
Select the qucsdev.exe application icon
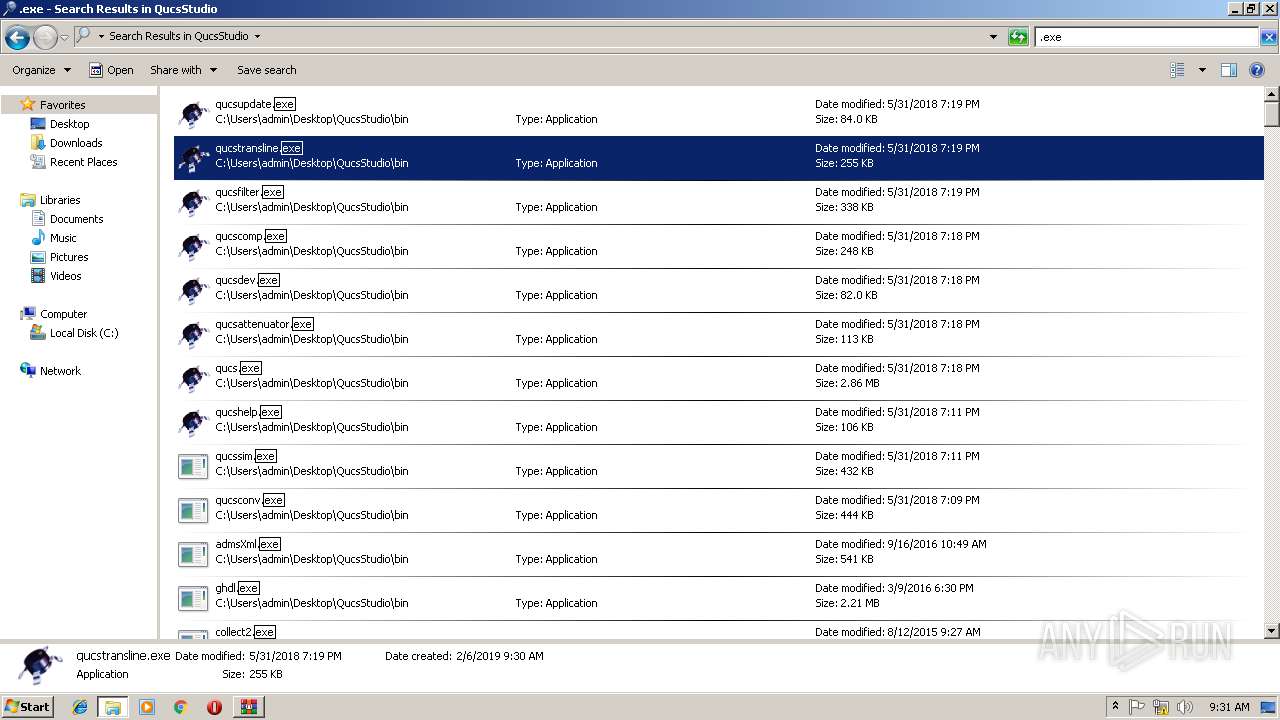193,290
